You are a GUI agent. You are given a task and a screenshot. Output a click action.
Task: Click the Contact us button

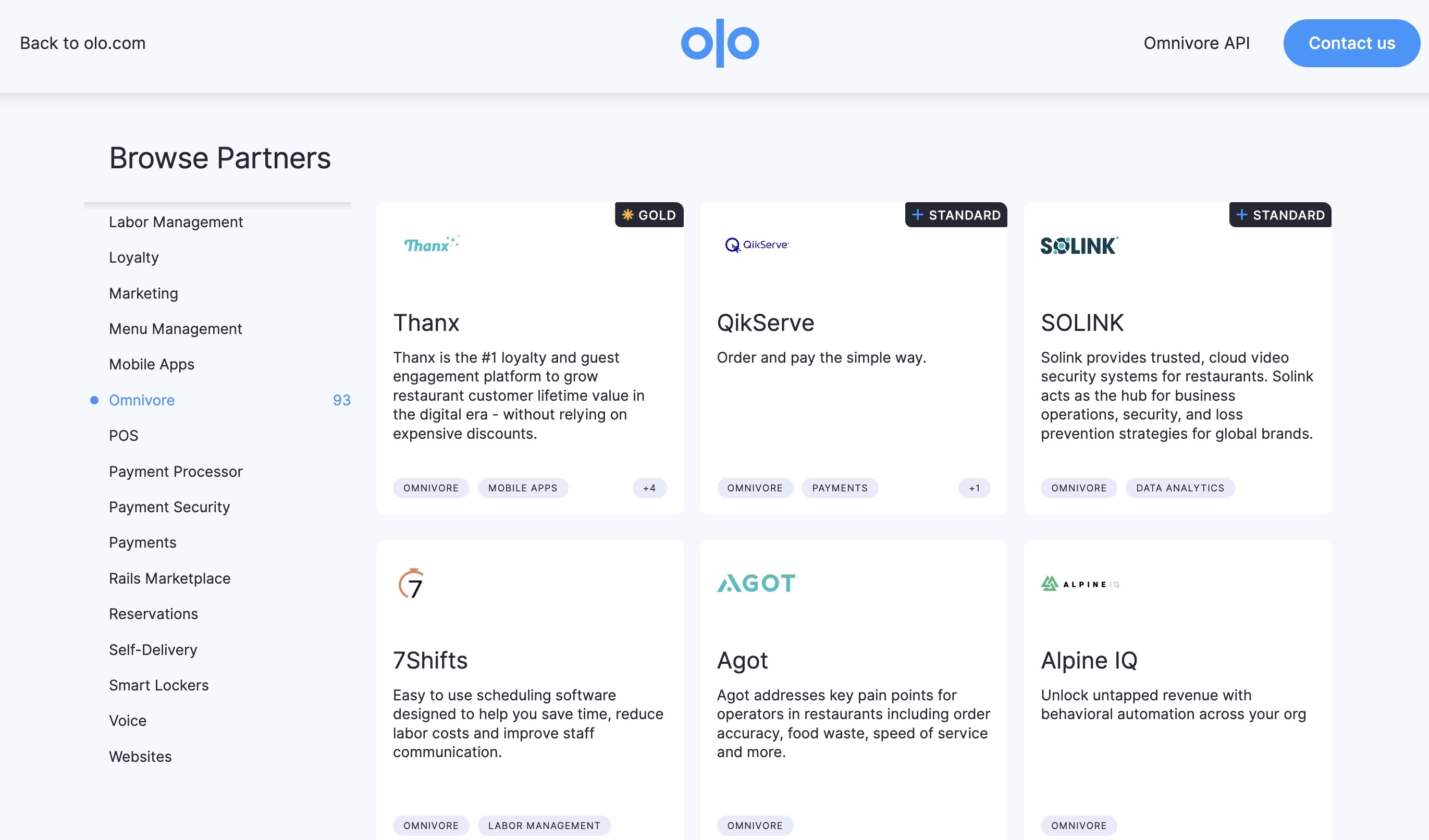point(1351,43)
